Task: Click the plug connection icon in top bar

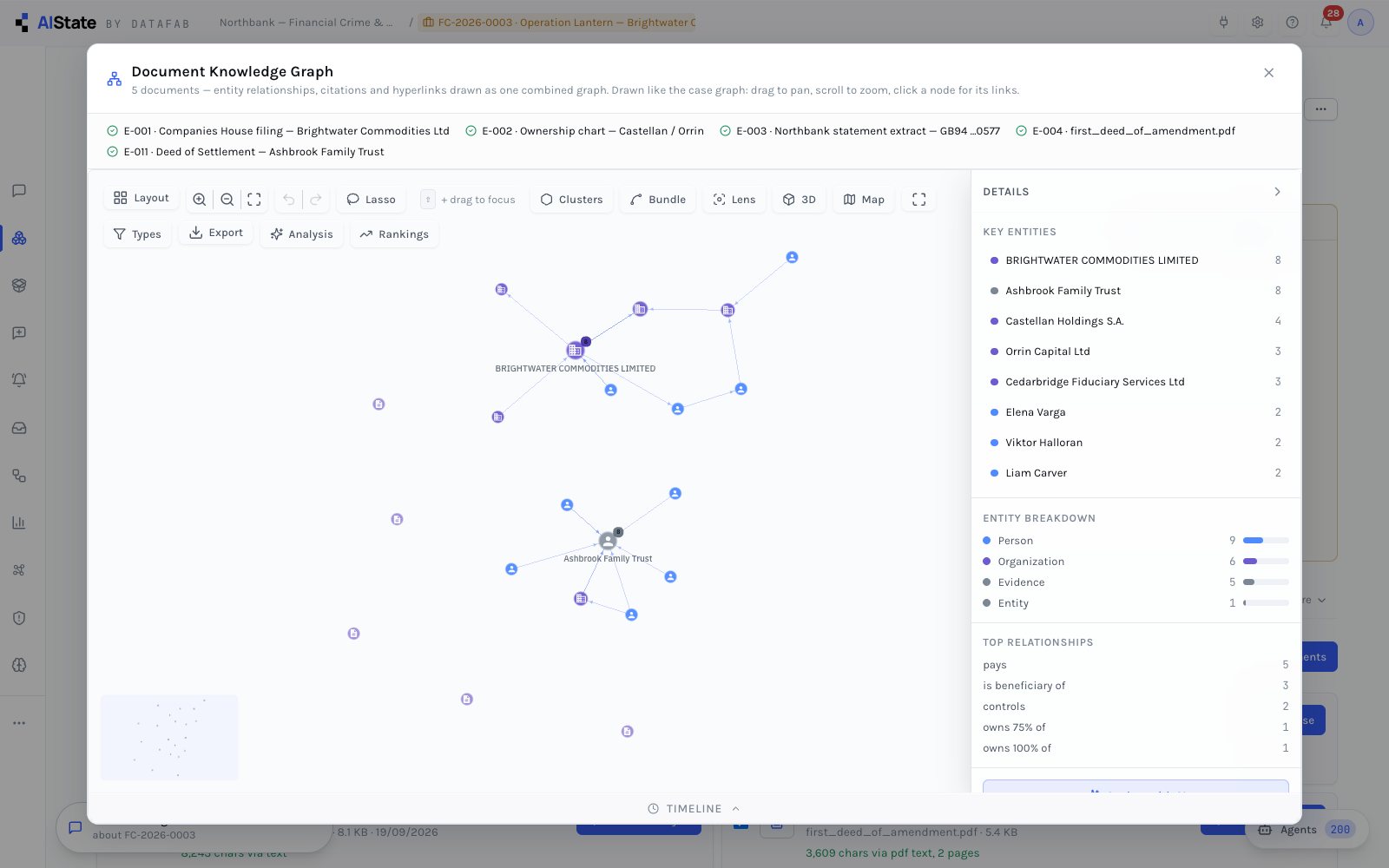Action: [x=1223, y=23]
